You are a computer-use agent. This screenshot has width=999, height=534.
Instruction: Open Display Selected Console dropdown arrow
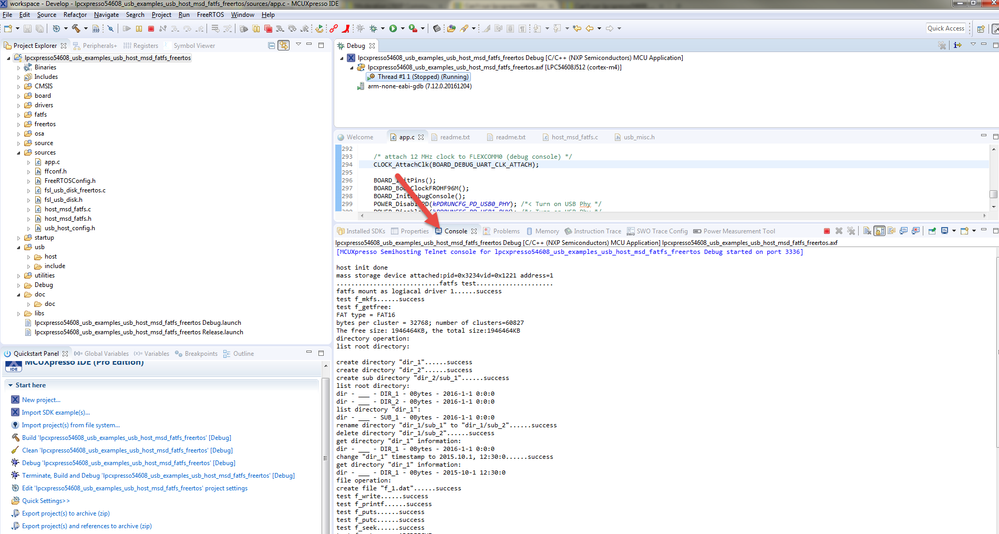click(954, 231)
